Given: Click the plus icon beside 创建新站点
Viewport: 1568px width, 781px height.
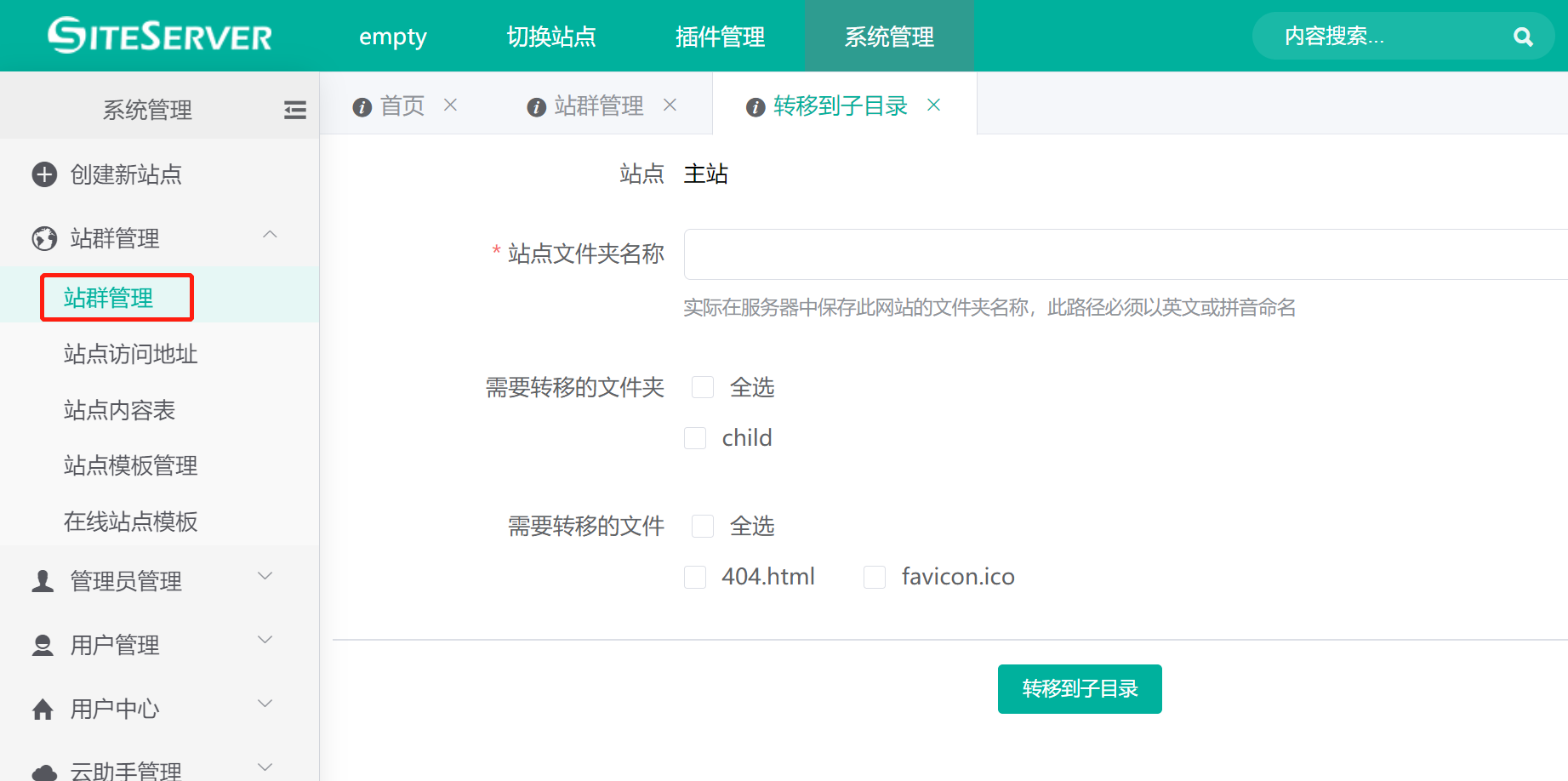Looking at the screenshot, I should click(43, 174).
